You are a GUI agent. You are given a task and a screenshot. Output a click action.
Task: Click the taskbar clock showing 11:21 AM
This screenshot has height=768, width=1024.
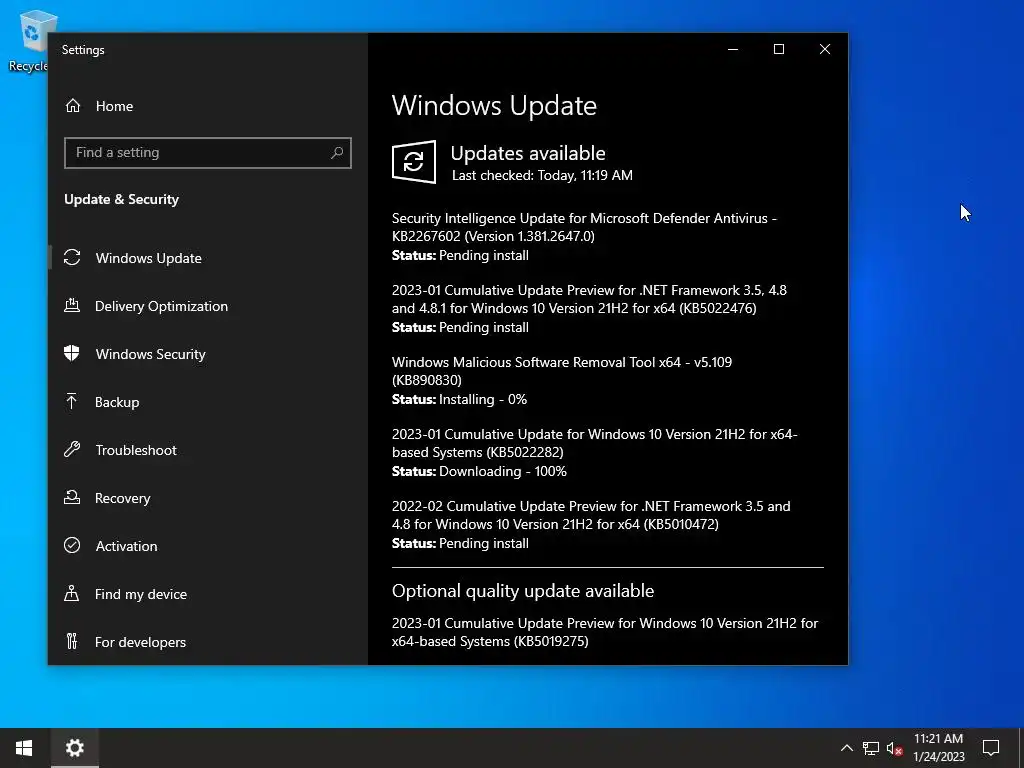(938, 748)
